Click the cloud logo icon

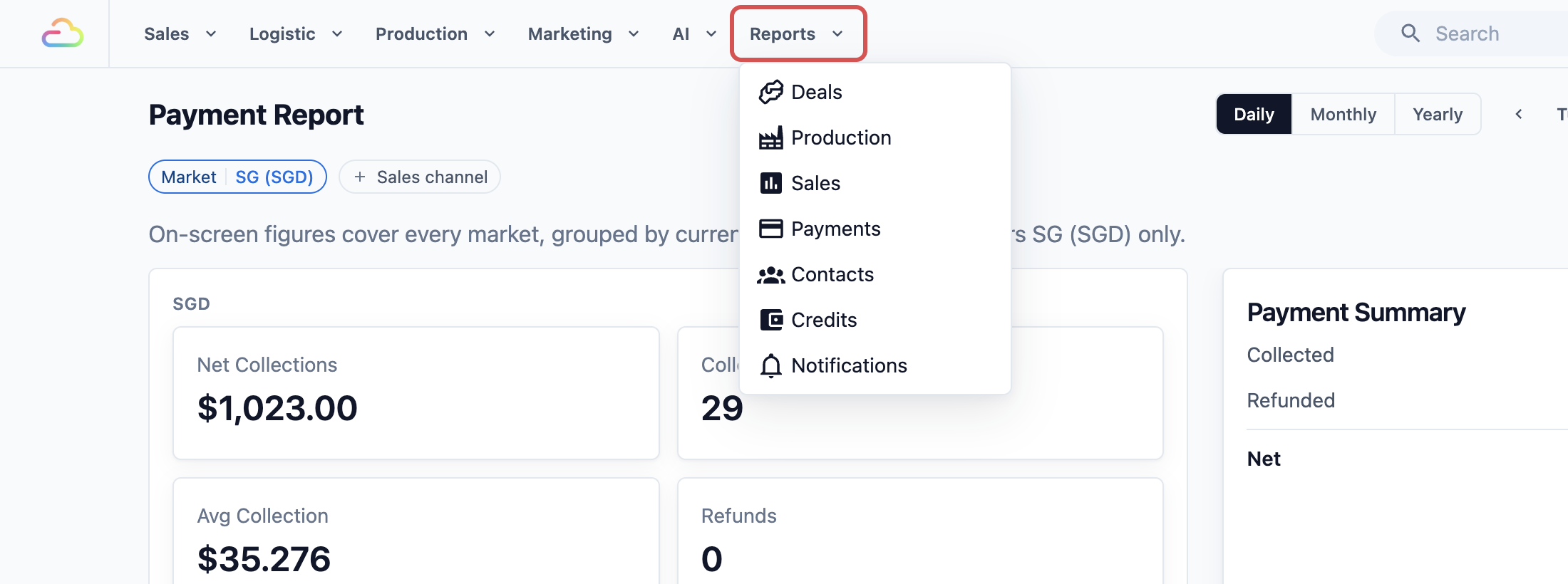[63, 33]
